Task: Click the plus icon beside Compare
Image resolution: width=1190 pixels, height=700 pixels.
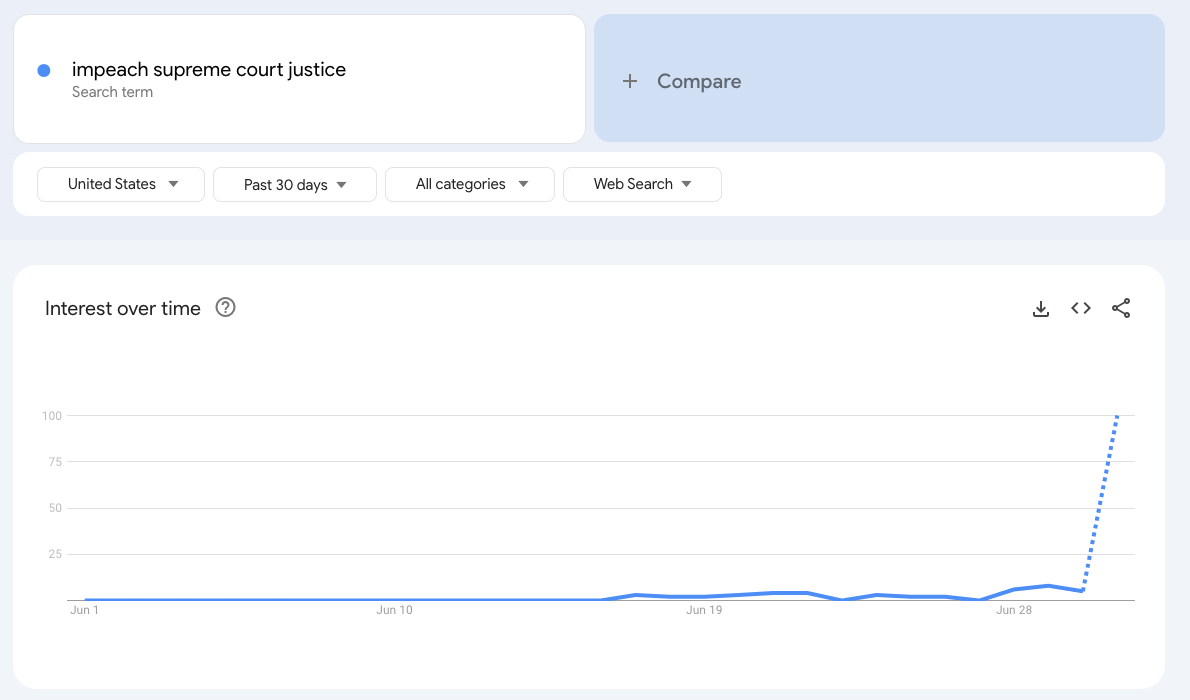Action: [630, 81]
